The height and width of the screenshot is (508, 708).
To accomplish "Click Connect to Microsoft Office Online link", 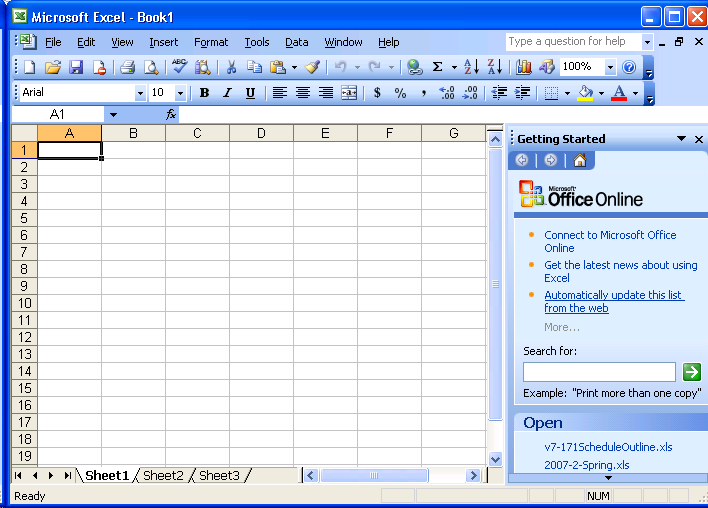I will coord(610,241).
